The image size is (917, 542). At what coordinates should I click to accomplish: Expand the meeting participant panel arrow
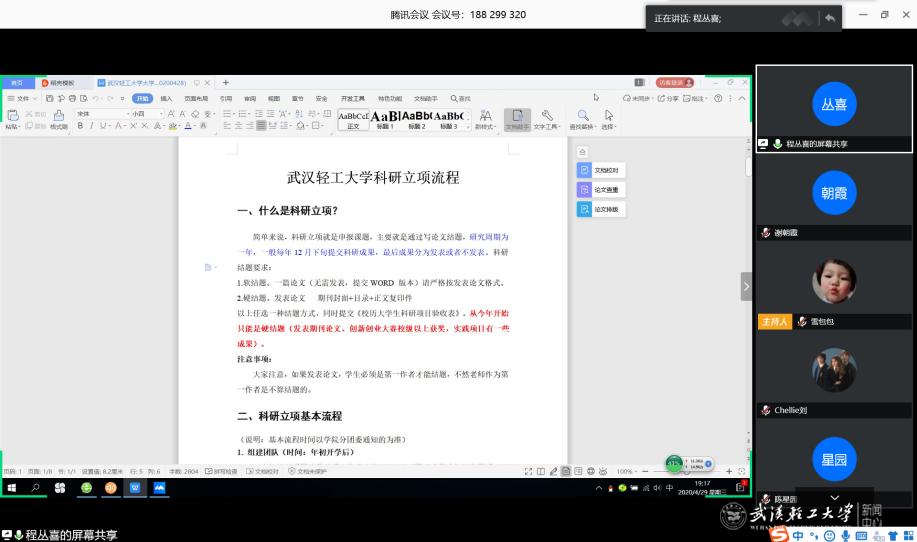pyautogui.click(x=746, y=286)
